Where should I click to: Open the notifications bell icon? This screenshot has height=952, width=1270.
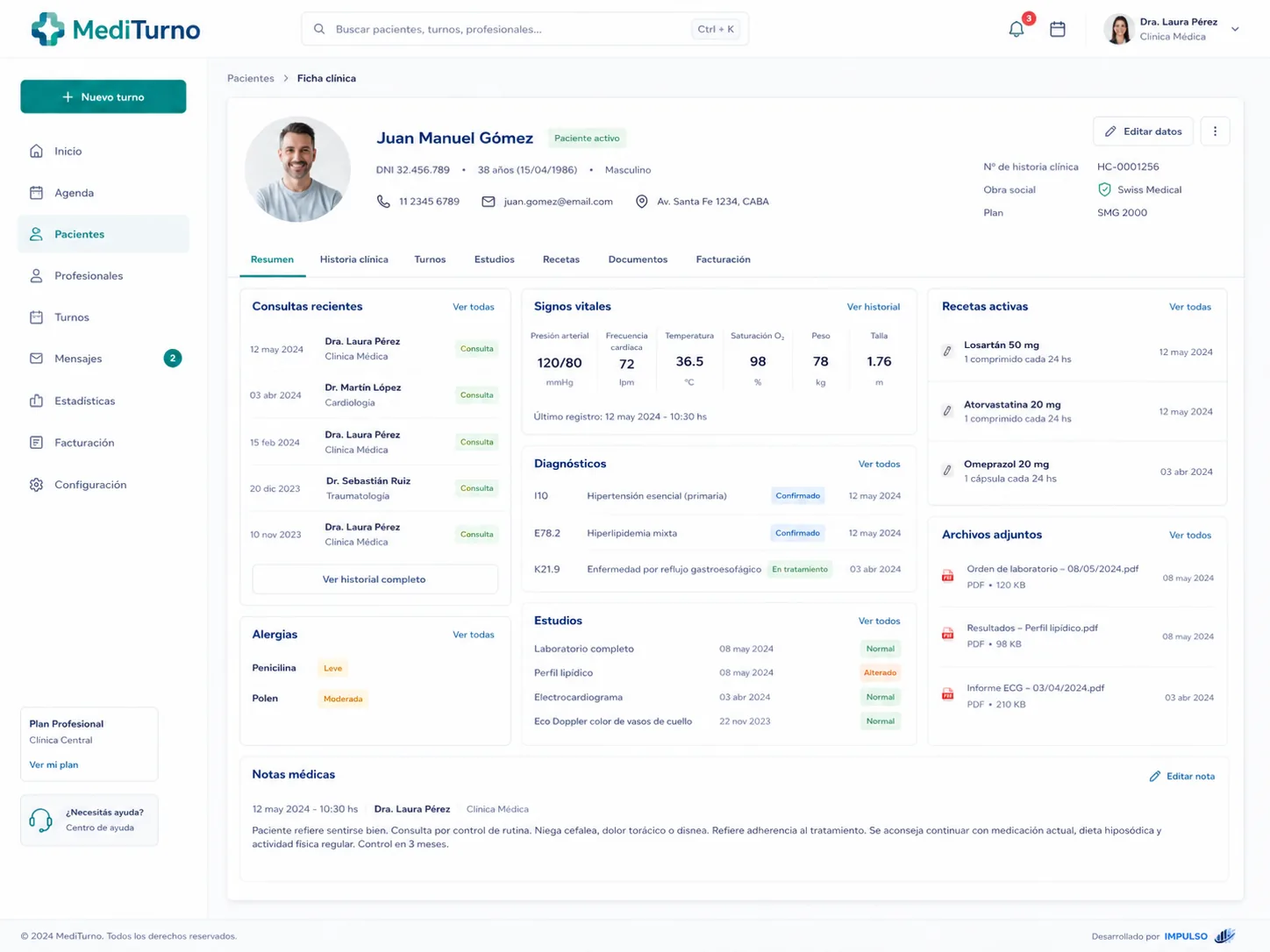pos(1017,29)
